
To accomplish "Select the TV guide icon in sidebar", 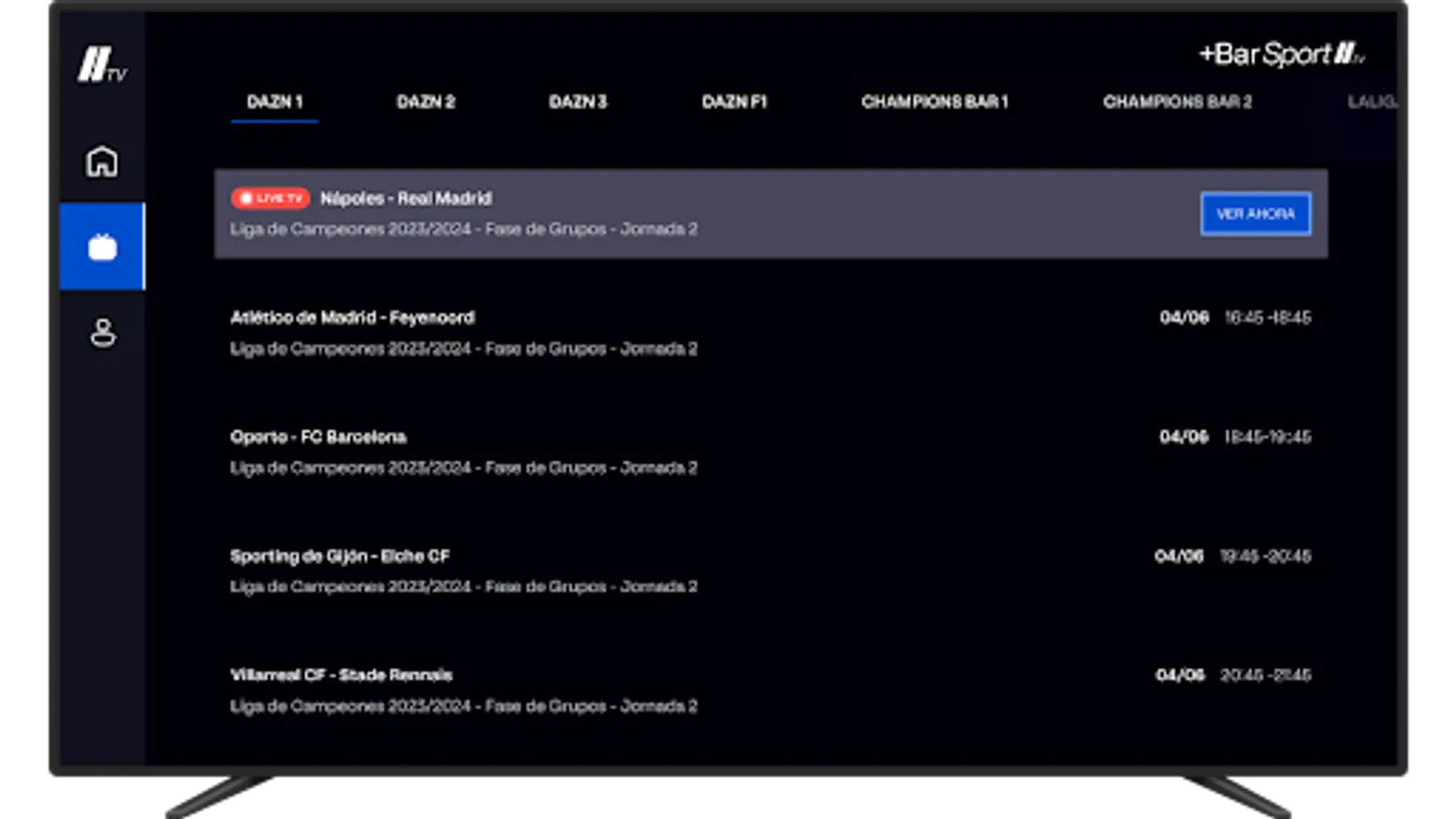I will 102,247.
